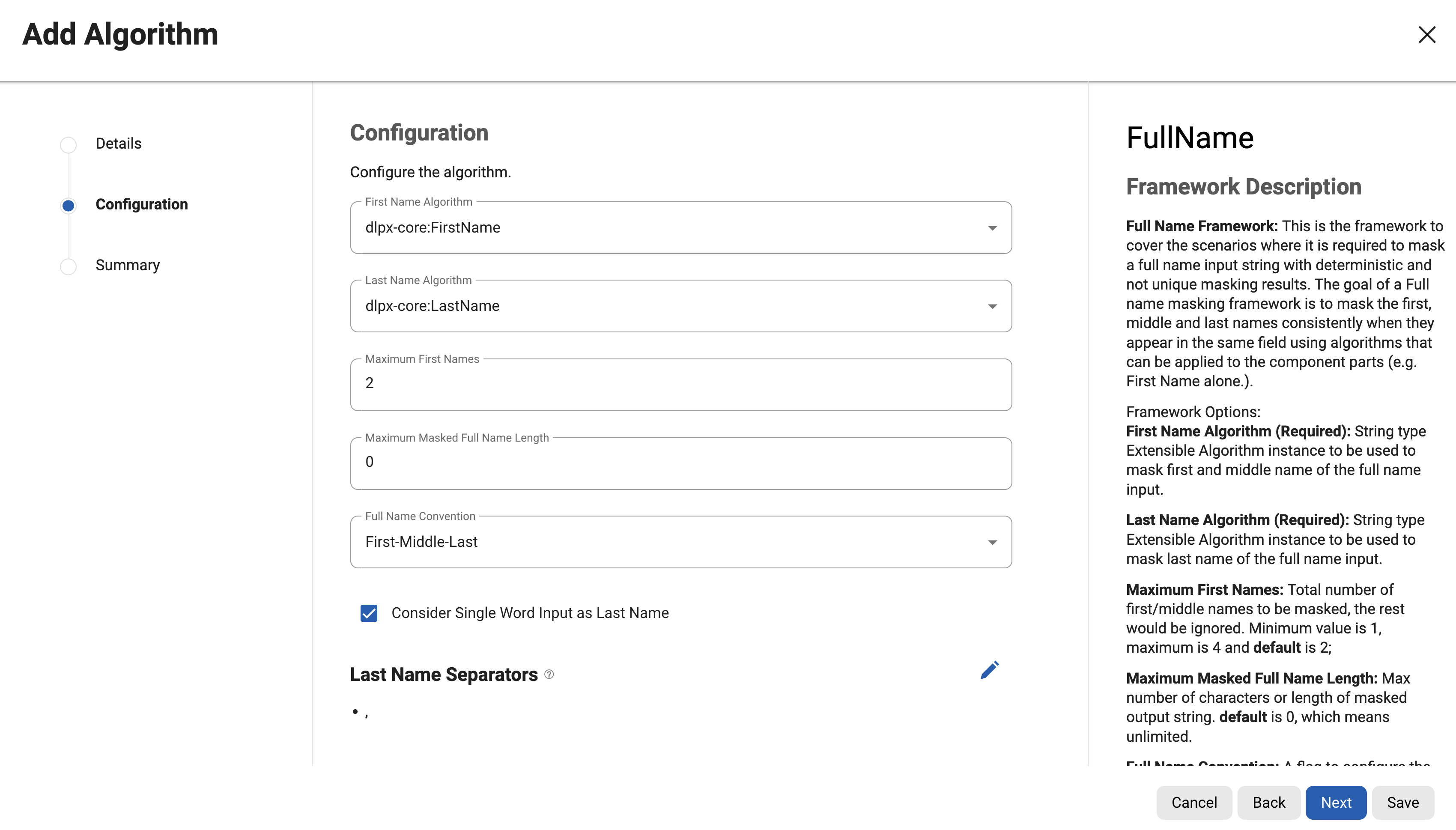Jump to the Summary step
The width and height of the screenshot is (1456, 830).
(128, 266)
